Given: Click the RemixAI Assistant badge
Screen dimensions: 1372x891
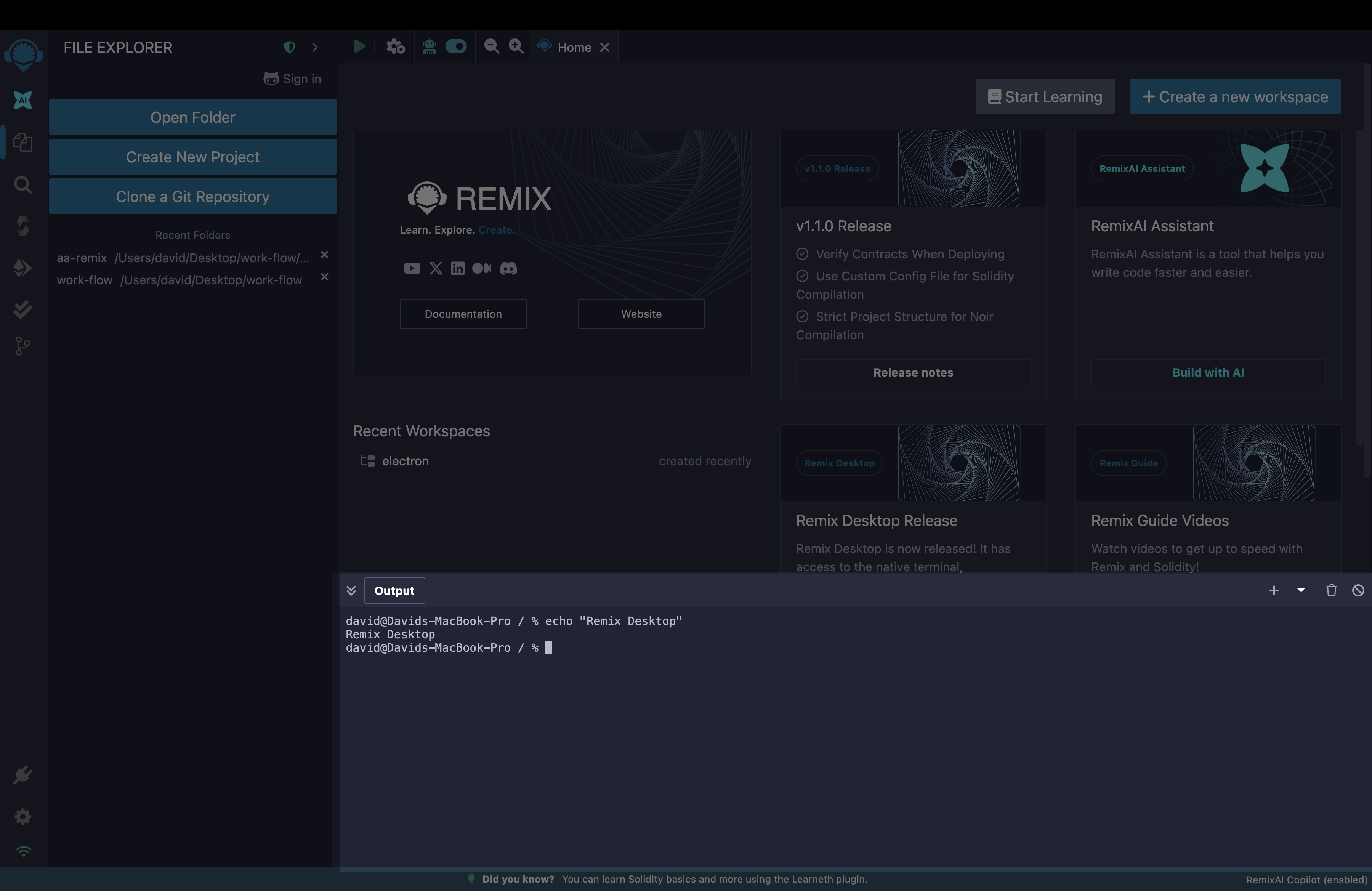Looking at the screenshot, I should pos(1142,168).
